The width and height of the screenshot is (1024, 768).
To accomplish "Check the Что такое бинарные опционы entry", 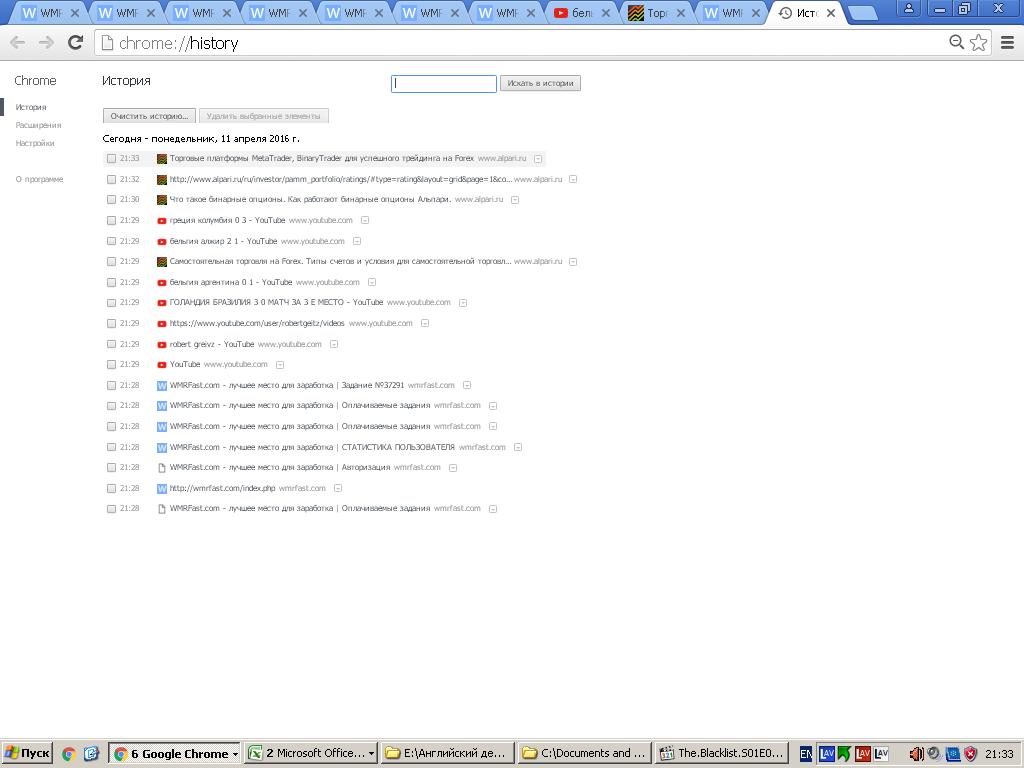I will (x=111, y=200).
